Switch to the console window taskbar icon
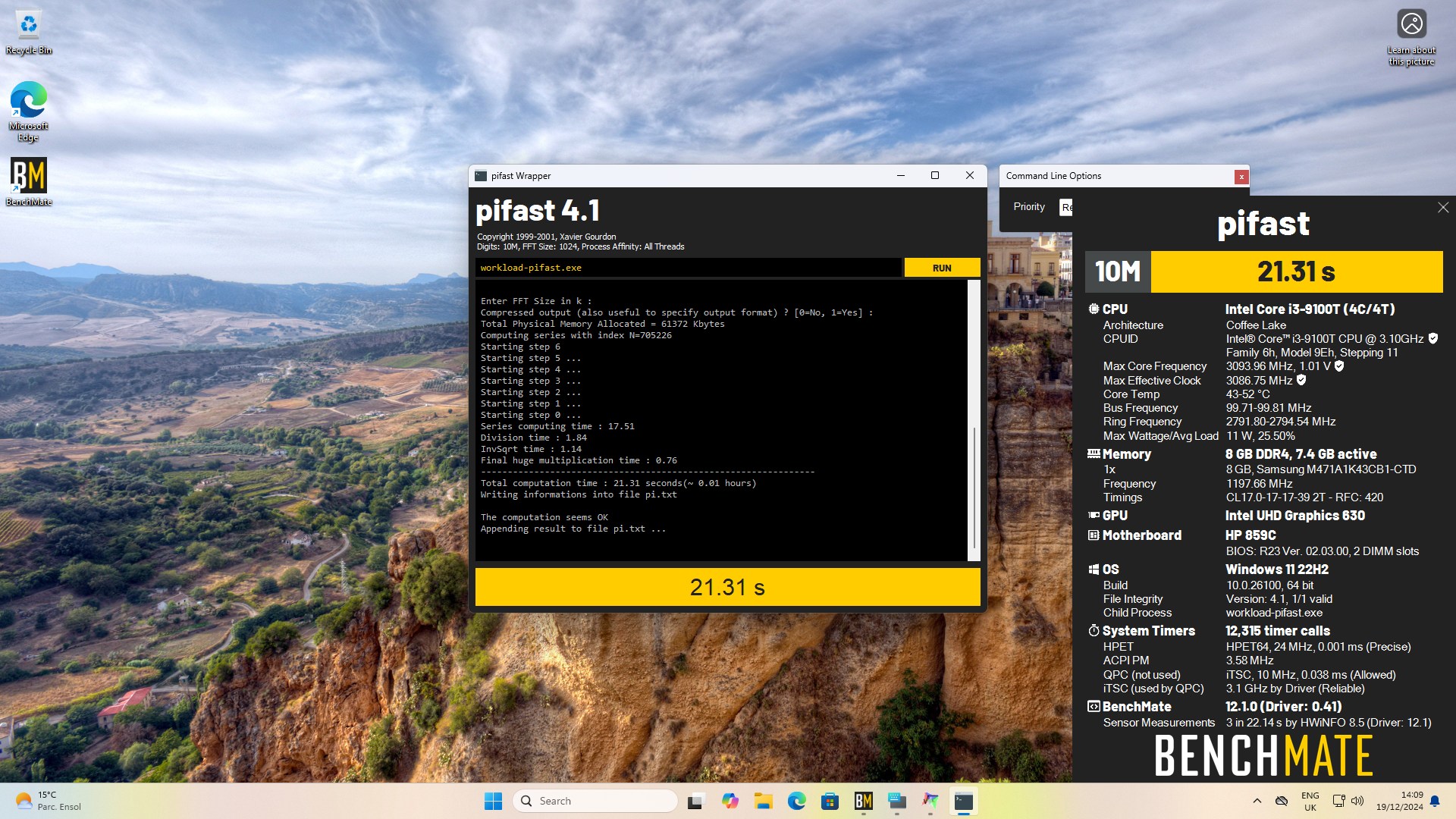Screen dimensions: 1456x819 coord(964,801)
